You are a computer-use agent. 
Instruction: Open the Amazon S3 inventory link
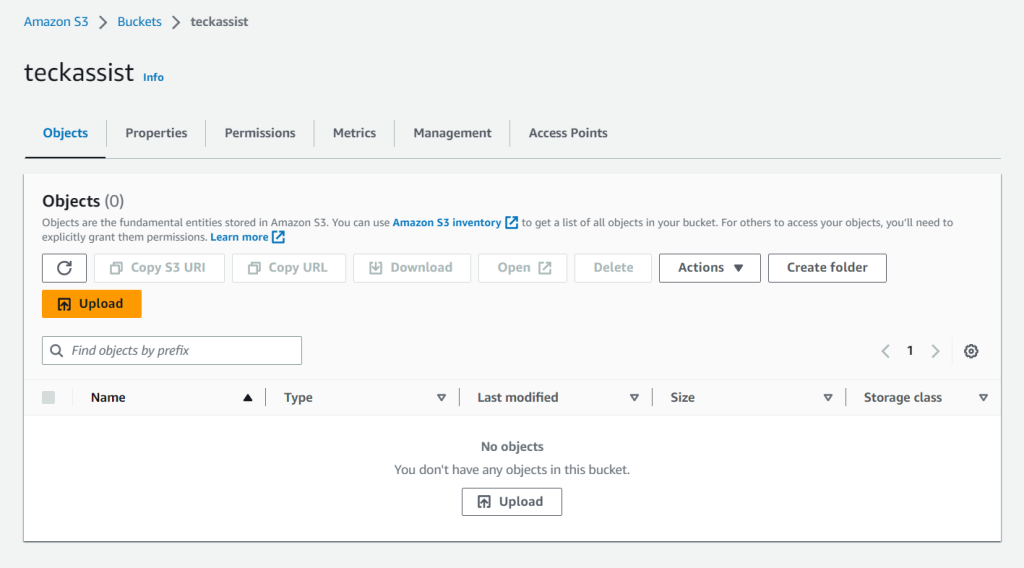coord(447,223)
